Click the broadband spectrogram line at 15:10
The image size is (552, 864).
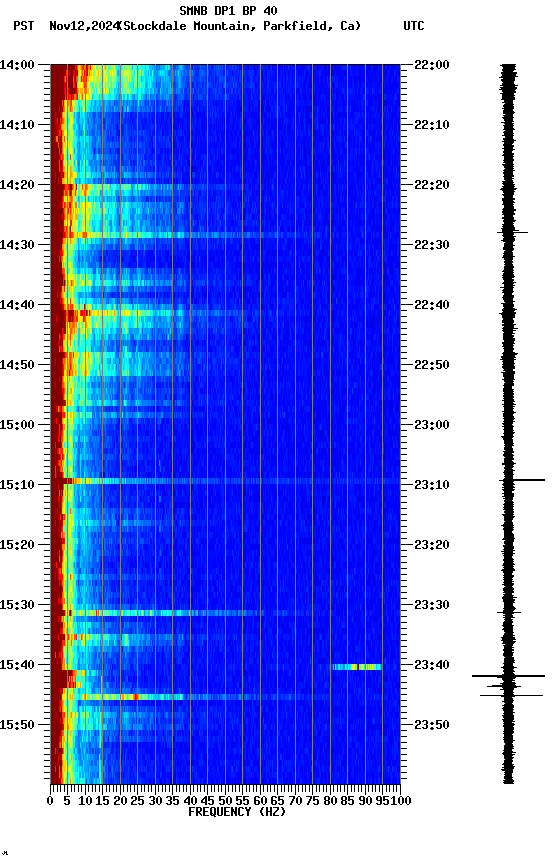point(225,481)
